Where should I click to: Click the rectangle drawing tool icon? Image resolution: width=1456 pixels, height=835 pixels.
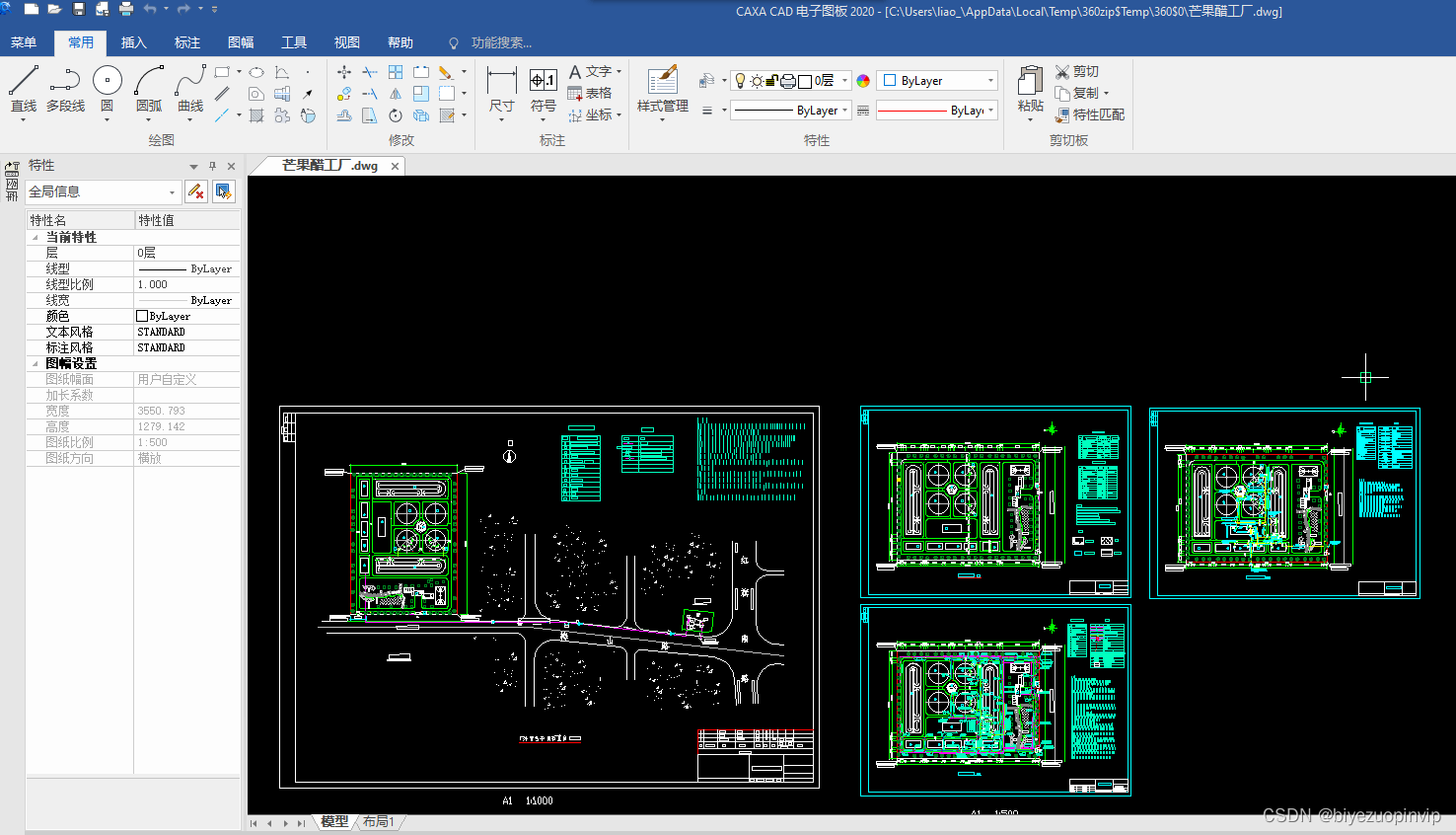click(222, 72)
